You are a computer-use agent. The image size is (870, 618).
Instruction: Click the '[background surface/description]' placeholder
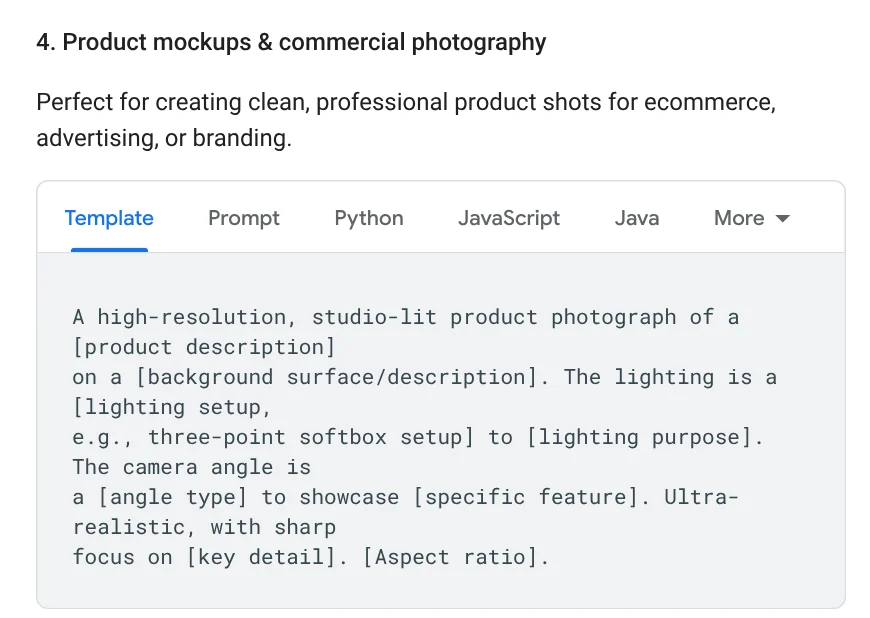337,377
